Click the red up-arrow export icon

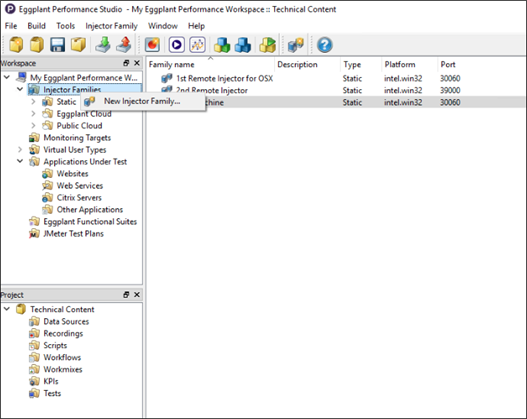point(124,44)
